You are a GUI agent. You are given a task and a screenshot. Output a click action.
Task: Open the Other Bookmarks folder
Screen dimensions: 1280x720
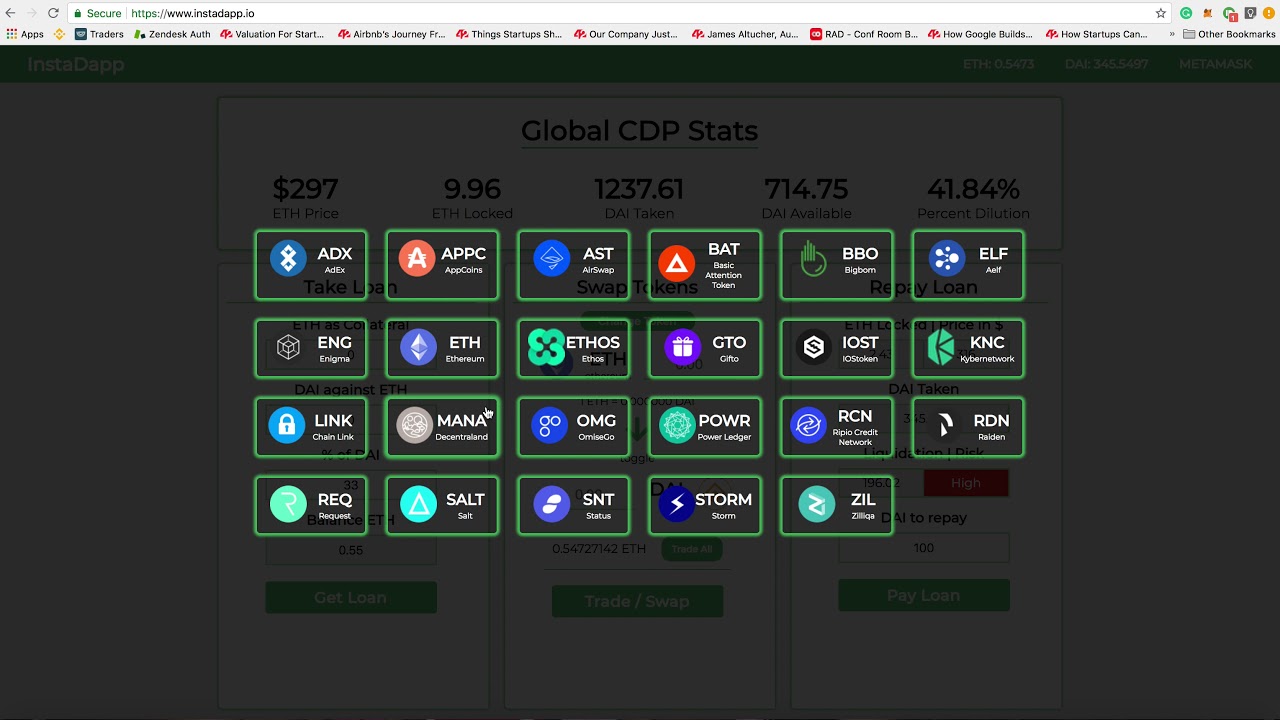[1229, 34]
